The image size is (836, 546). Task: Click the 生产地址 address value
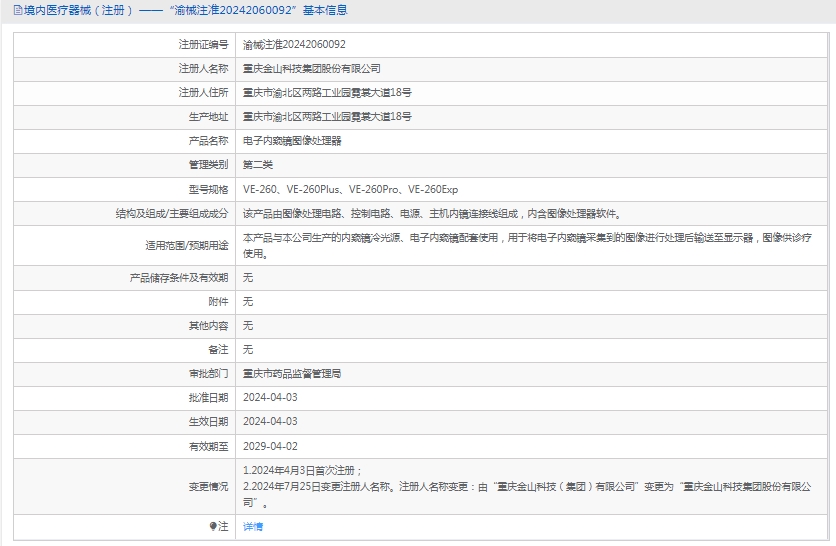pos(327,117)
